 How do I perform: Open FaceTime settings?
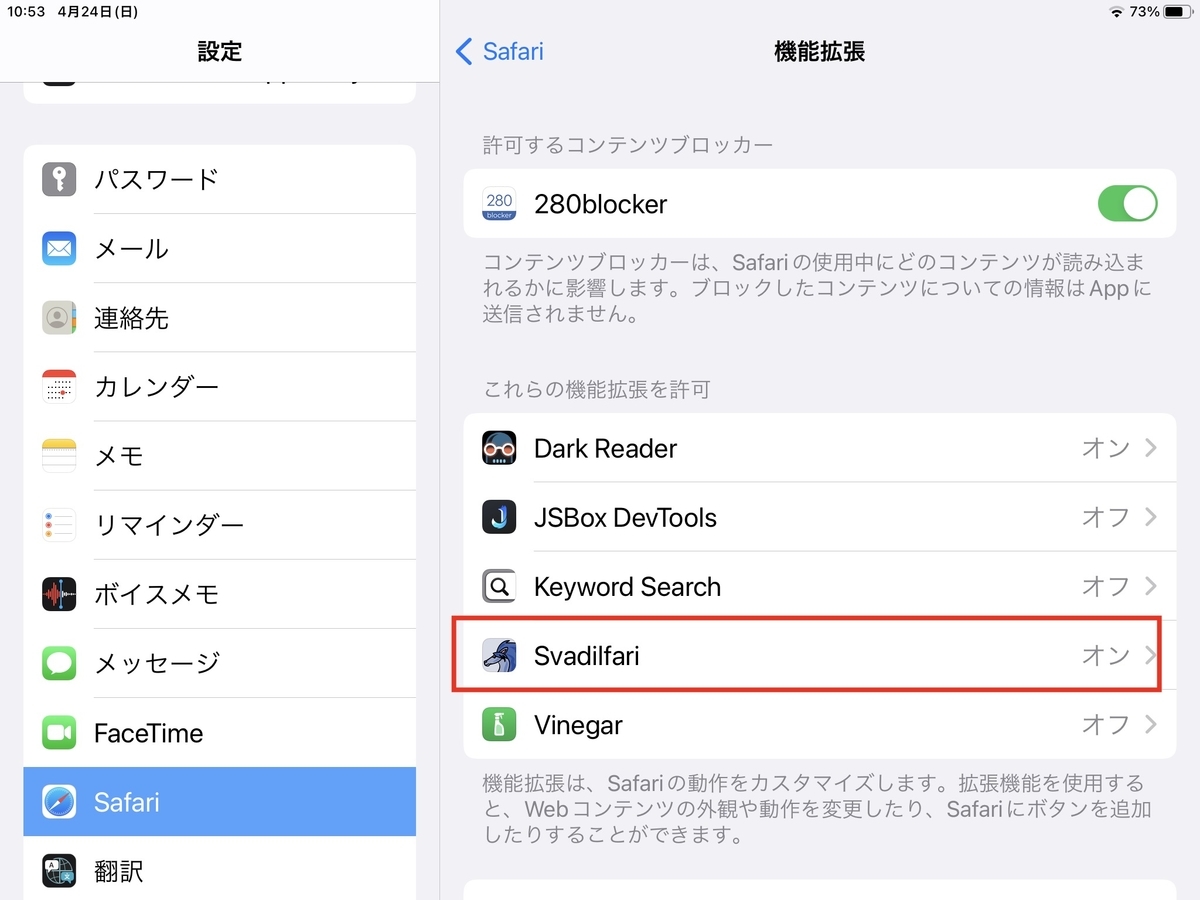pos(220,733)
